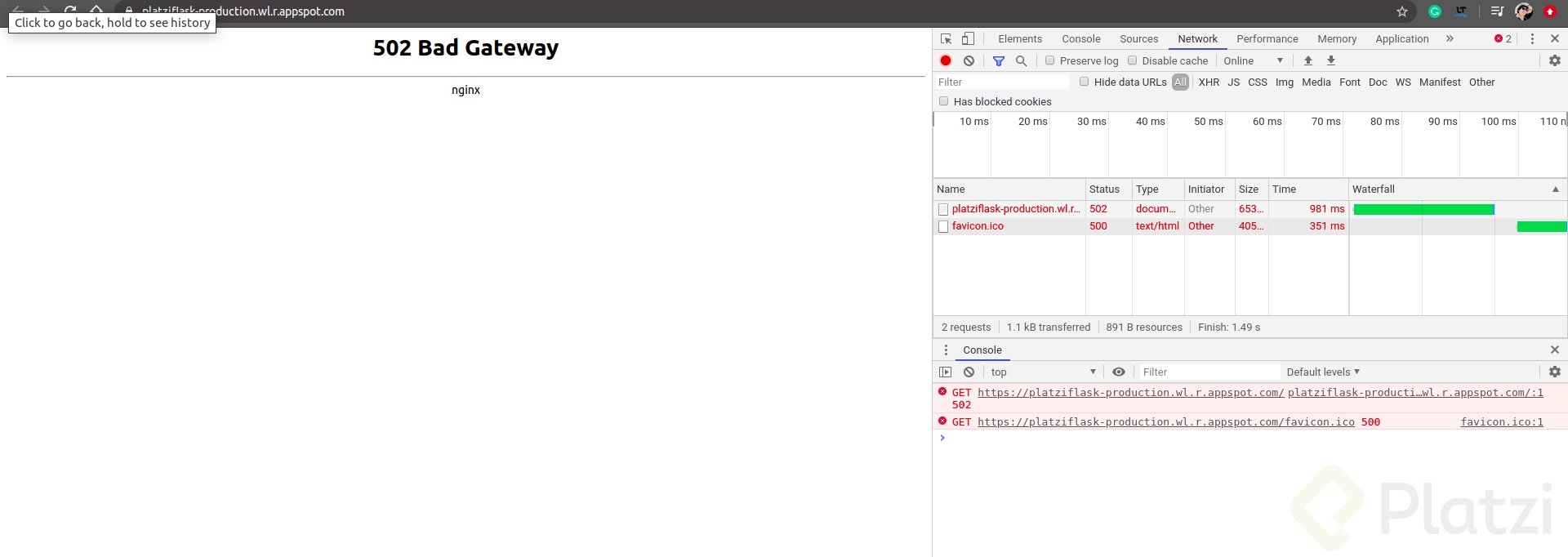Stop recording network log with red button
This screenshot has width=1568, height=557.
pos(946,60)
